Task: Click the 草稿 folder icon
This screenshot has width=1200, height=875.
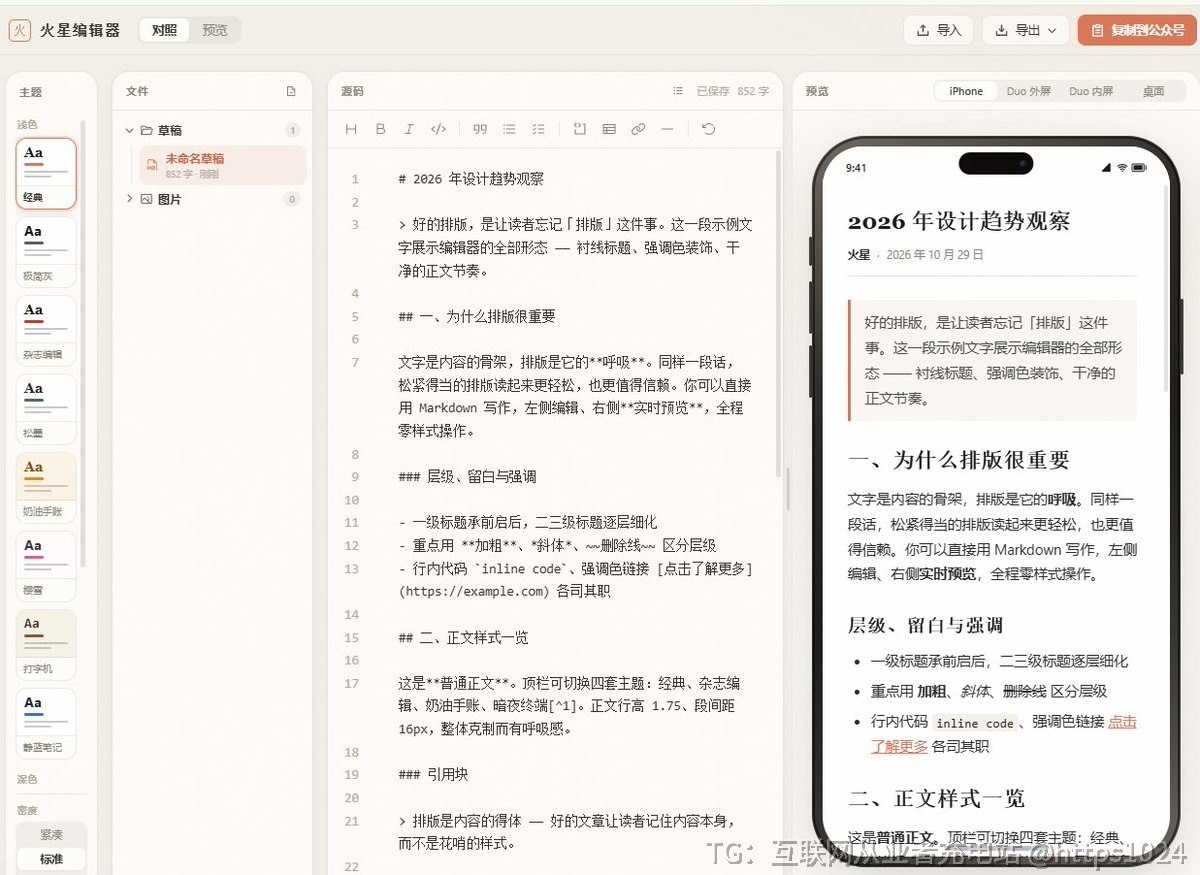Action: tap(146, 130)
